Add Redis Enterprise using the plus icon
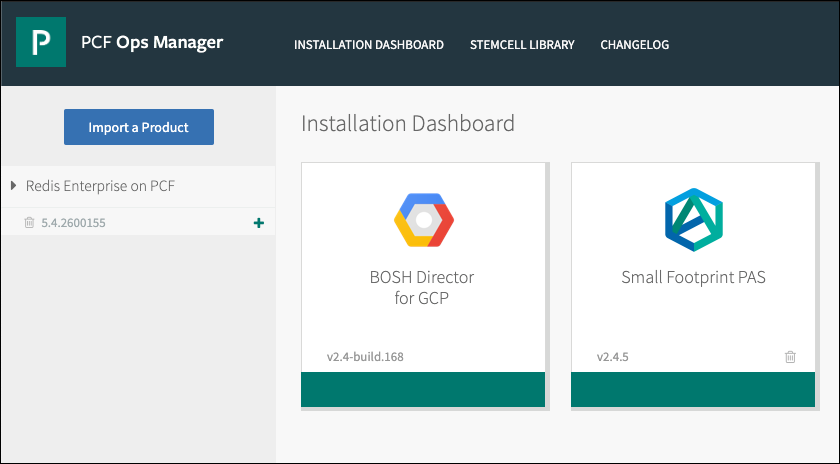This screenshot has height=464, width=840. tap(259, 223)
